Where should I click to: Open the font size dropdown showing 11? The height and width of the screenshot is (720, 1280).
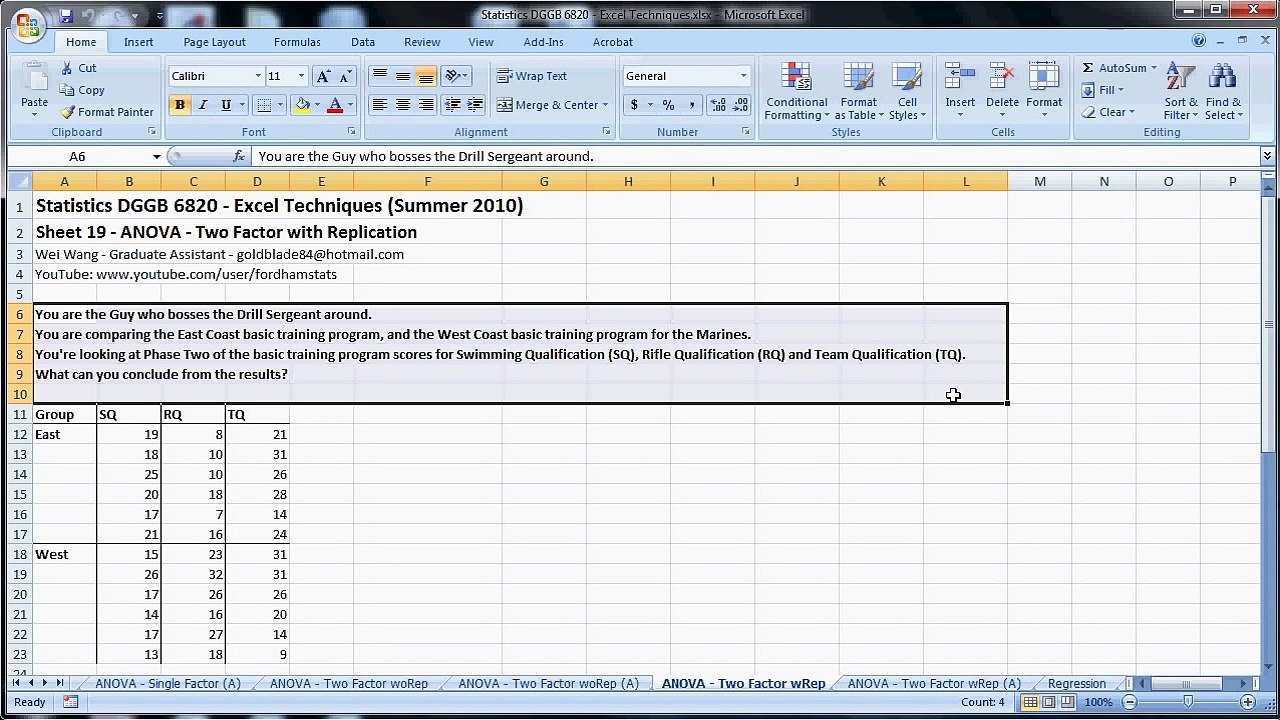pyautogui.click(x=301, y=76)
